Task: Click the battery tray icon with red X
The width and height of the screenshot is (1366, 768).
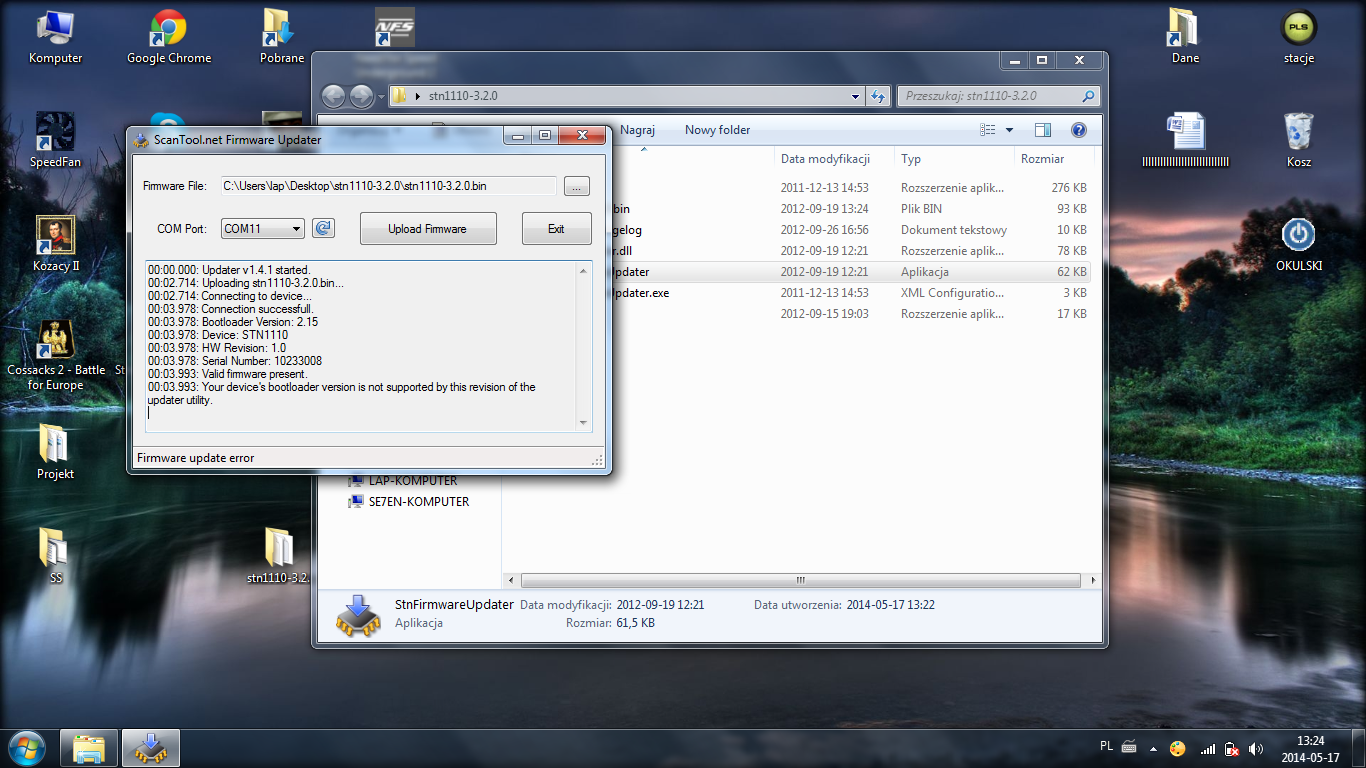Action: coord(1232,748)
